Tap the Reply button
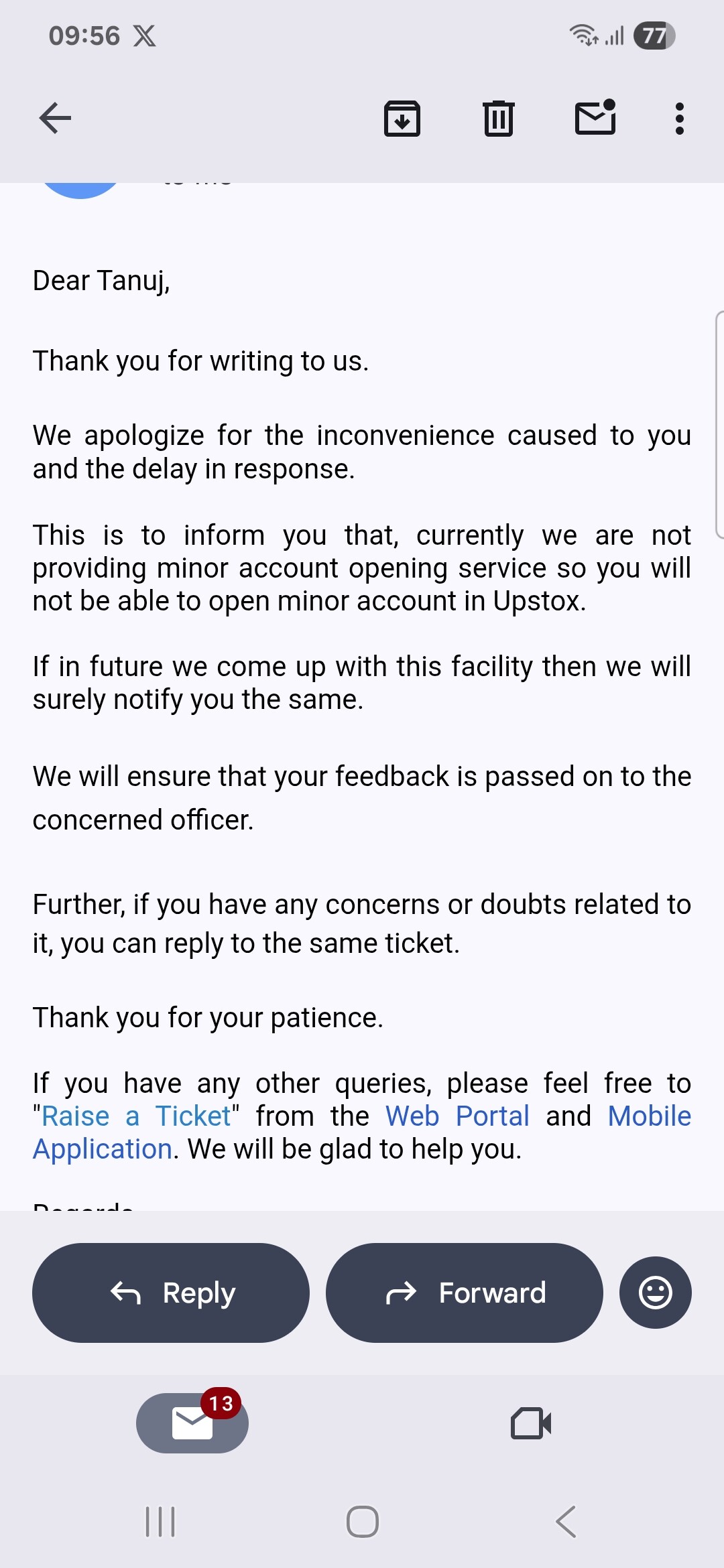The width and height of the screenshot is (724, 1568). [171, 1293]
